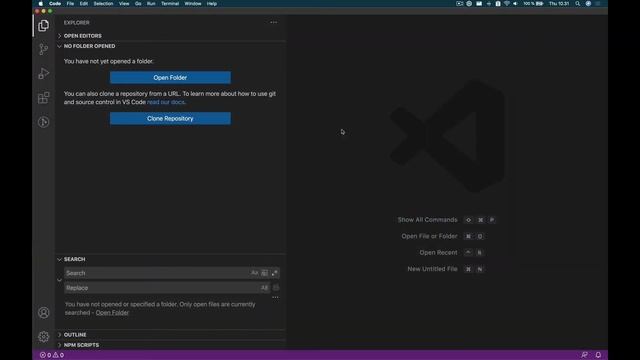Click the feedback icon in status bar
Viewport: 640px width, 360px height.
click(x=584, y=355)
